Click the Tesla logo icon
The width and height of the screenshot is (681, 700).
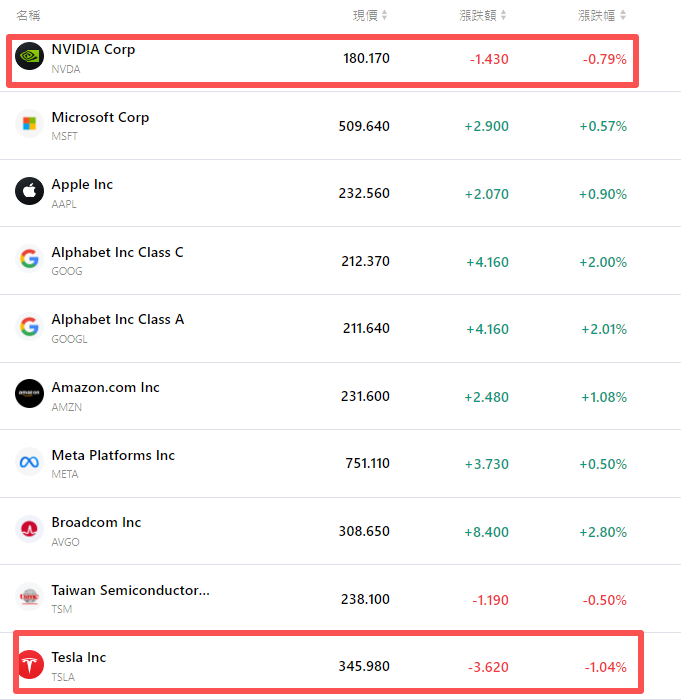[x=30, y=664]
